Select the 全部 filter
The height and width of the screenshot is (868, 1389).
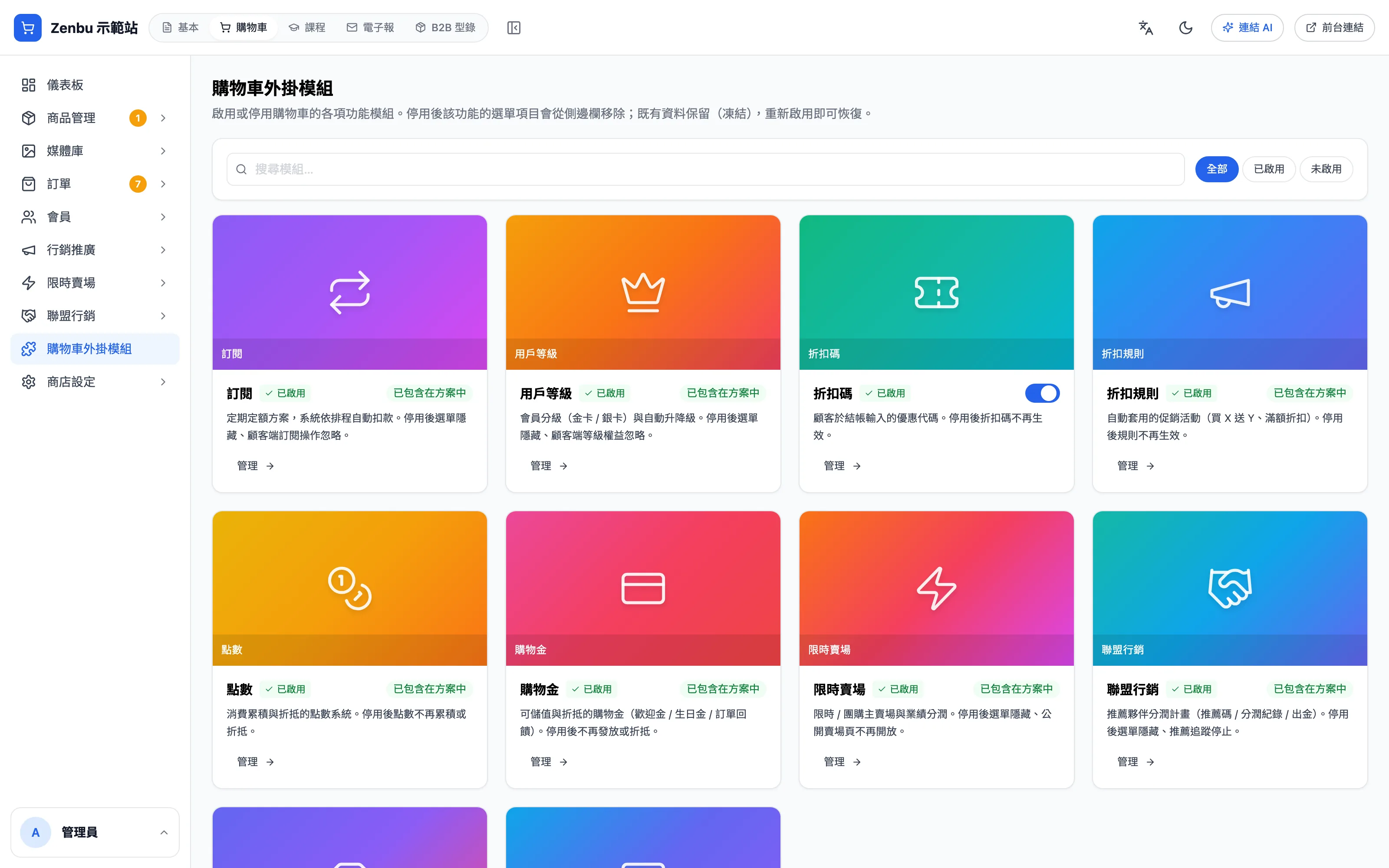coord(1216,169)
